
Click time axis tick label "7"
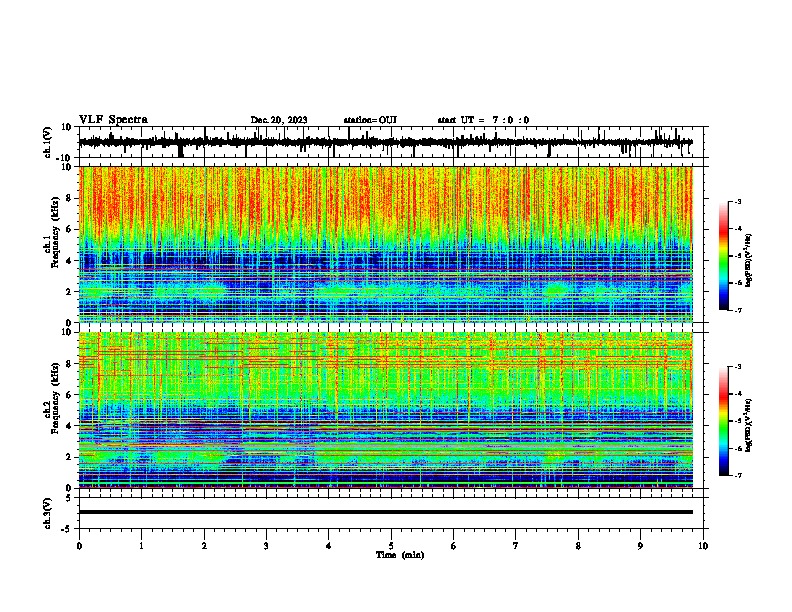click(x=516, y=546)
